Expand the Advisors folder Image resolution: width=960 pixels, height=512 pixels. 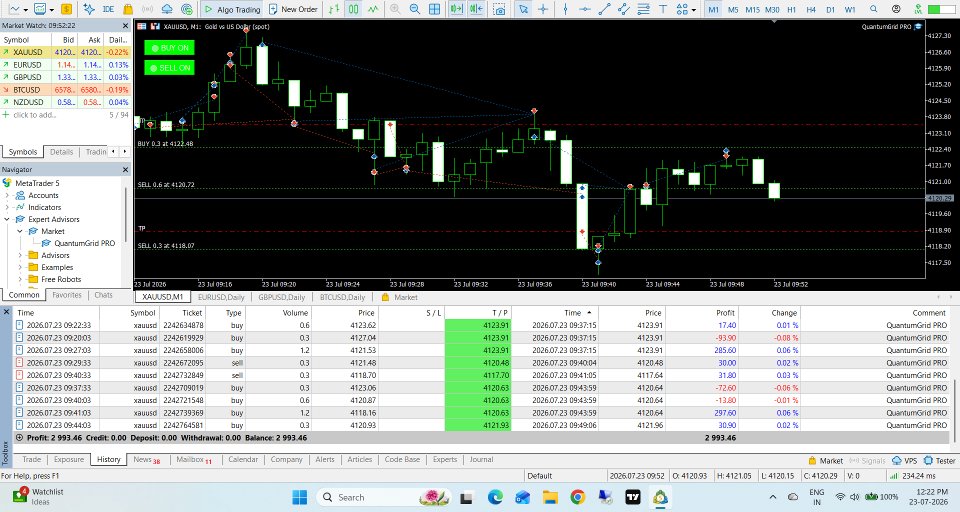click(20, 255)
